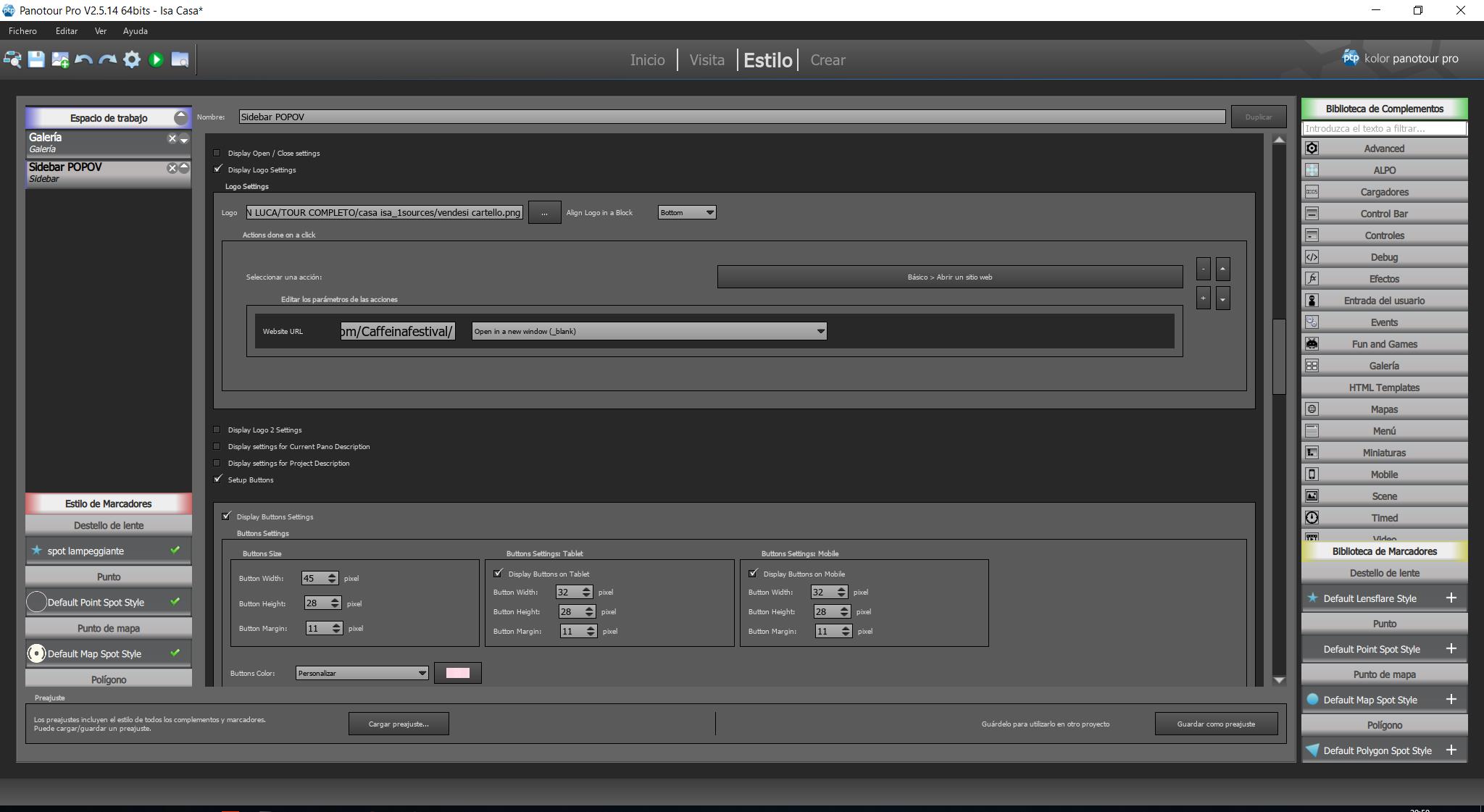Screen dimensions: 1484x812
Task: Expand the Buttons Color Personalizar dropdown
Action: (x=362, y=673)
